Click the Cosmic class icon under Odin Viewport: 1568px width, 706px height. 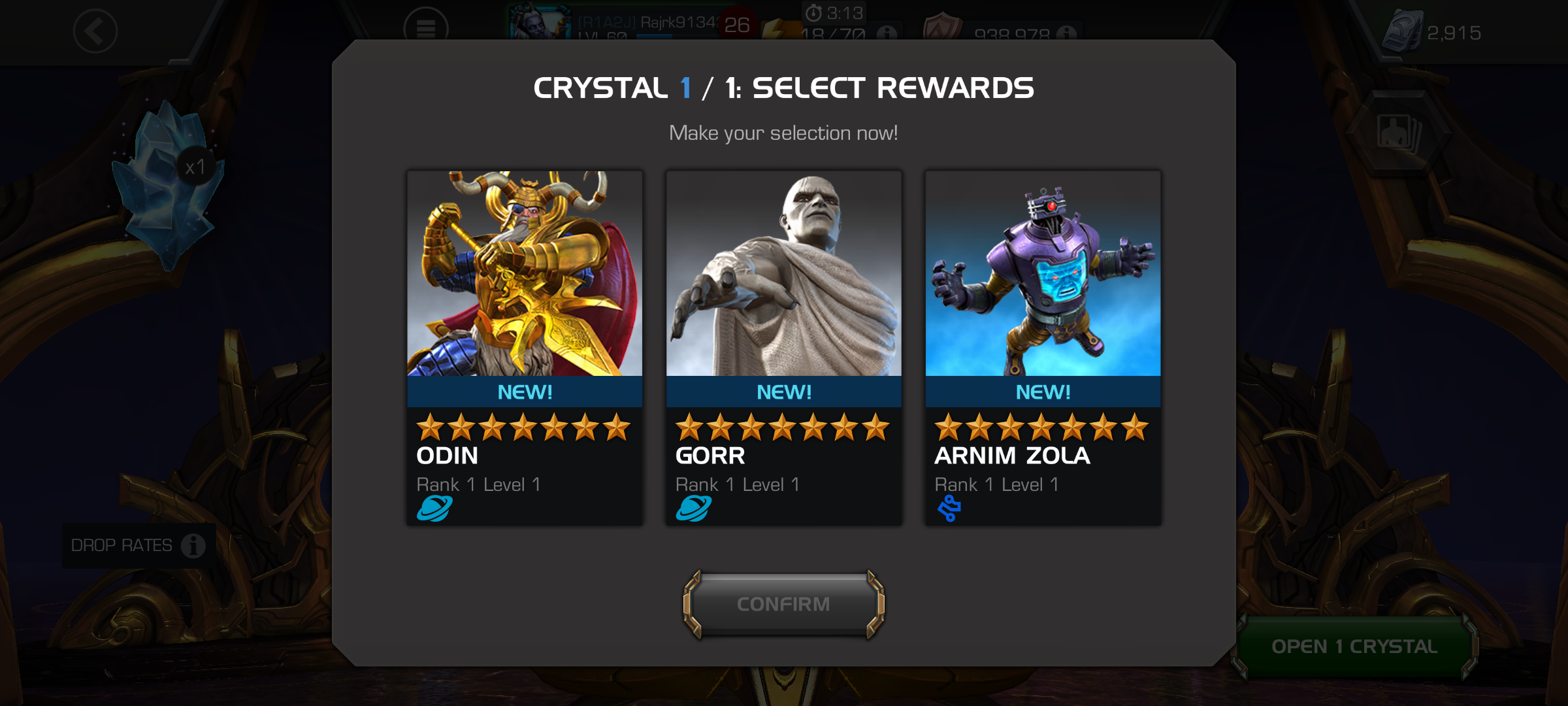click(x=434, y=508)
